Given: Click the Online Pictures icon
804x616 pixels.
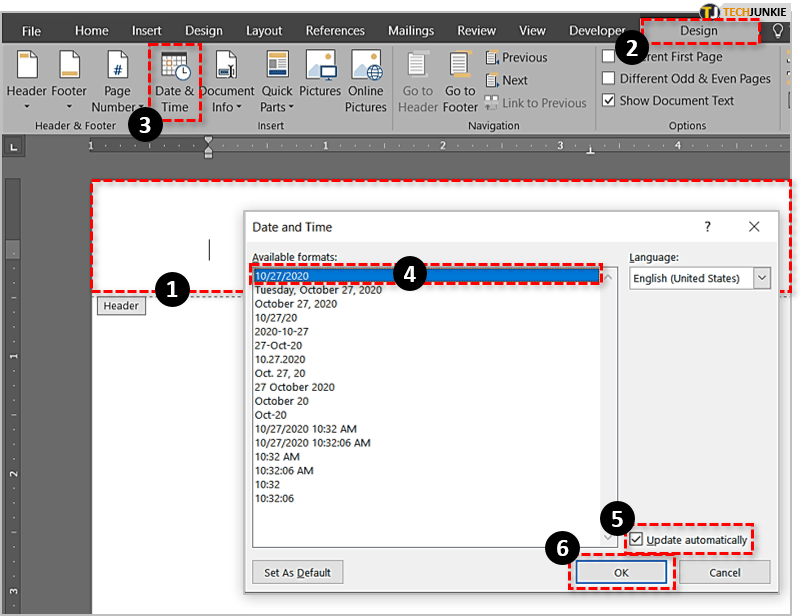Looking at the screenshot, I should [366, 70].
